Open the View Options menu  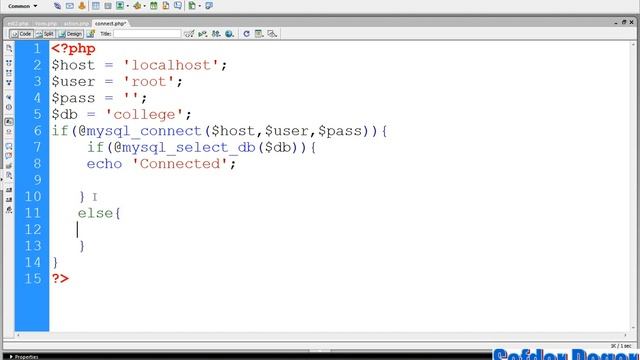point(259,34)
